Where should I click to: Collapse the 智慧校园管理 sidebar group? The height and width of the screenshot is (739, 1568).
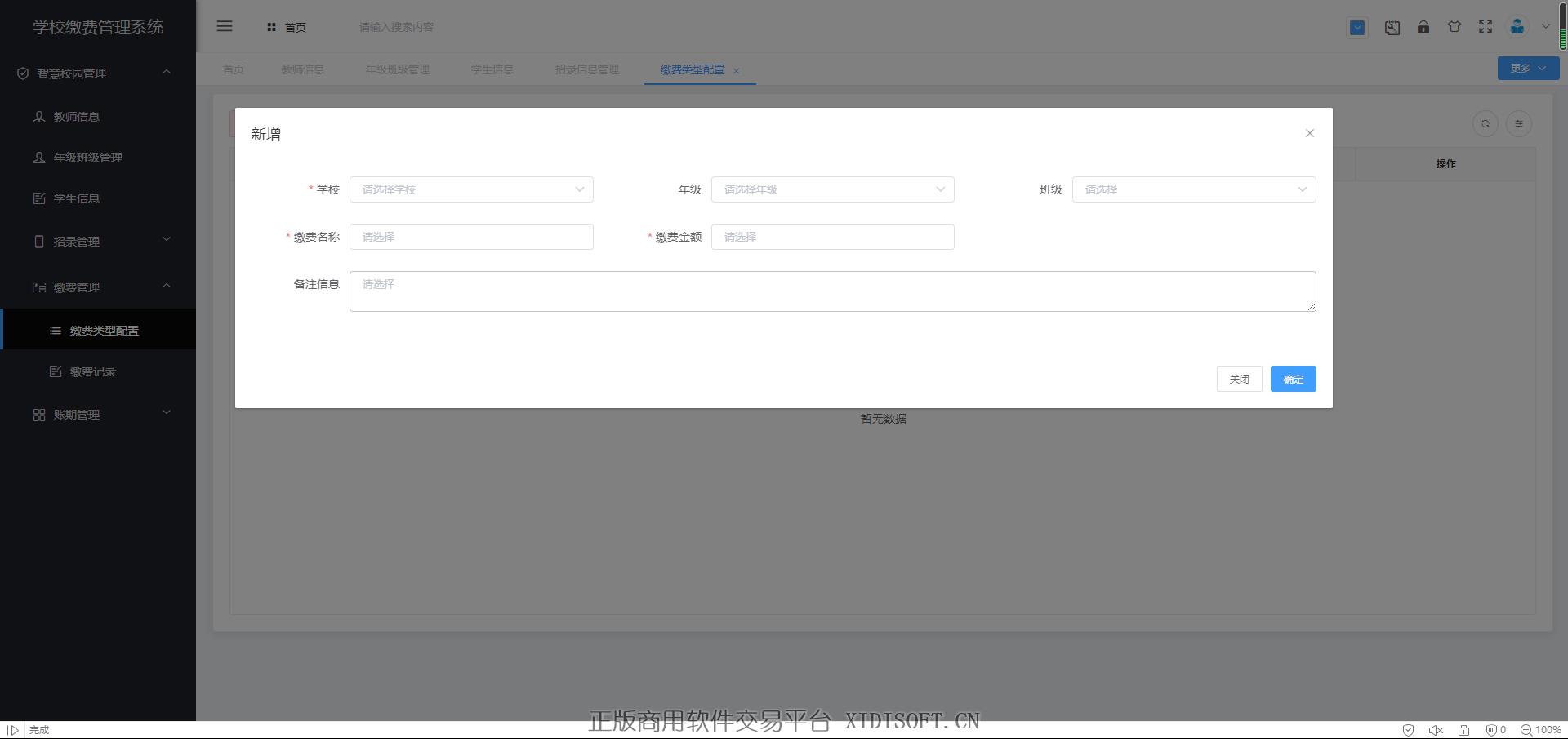pyautogui.click(x=98, y=73)
